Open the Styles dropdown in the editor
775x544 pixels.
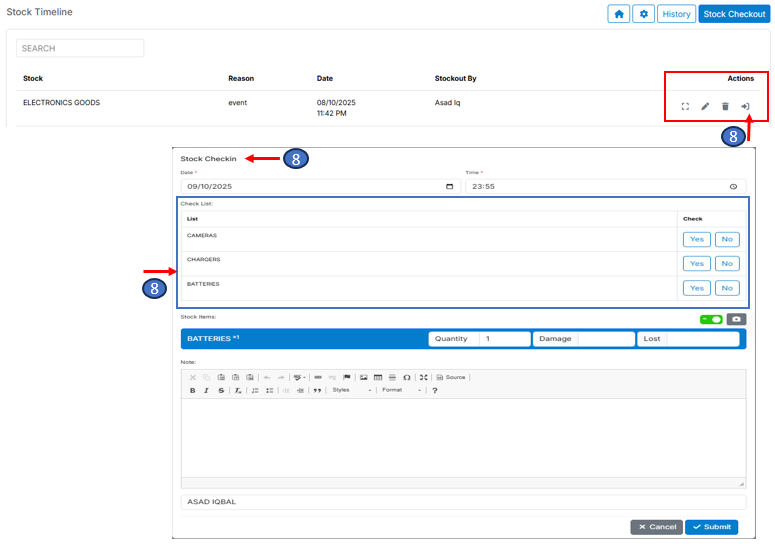(x=350, y=390)
